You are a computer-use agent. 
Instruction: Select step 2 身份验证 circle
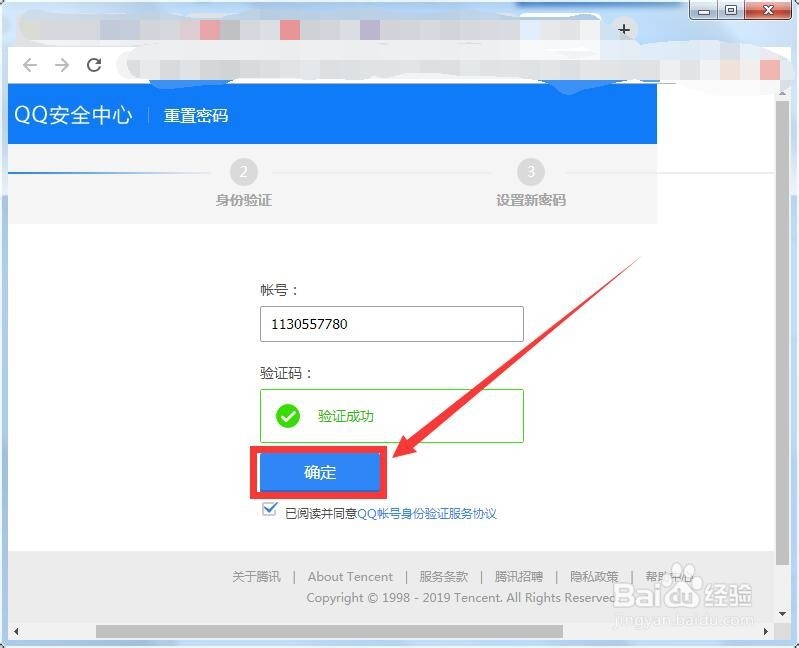click(244, 172)
